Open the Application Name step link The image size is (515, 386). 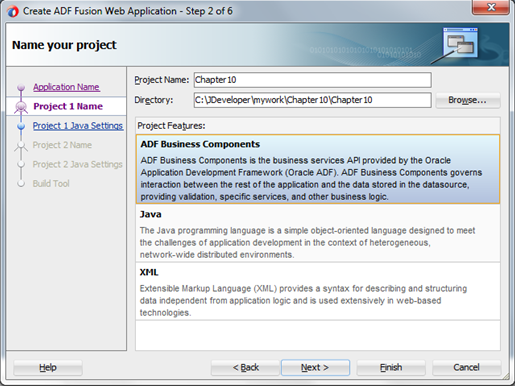66,87
